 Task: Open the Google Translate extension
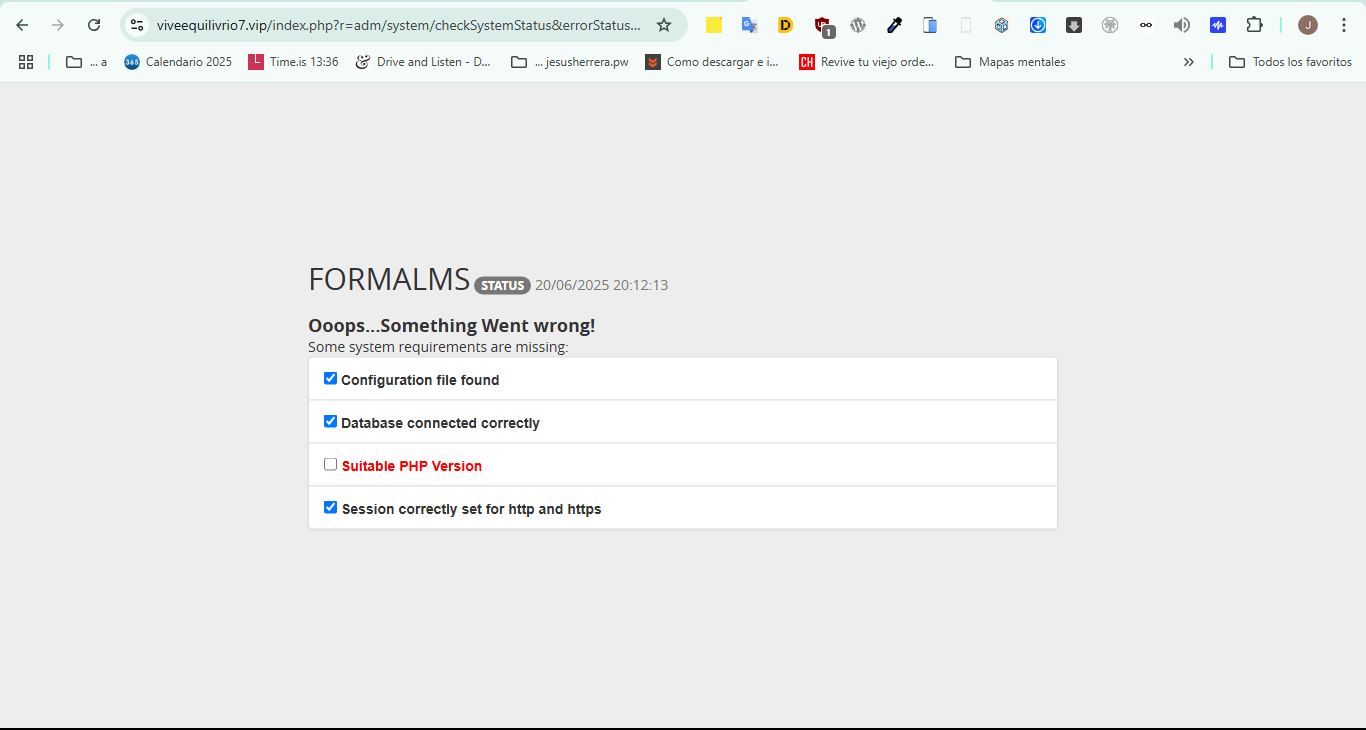(749, 25)
